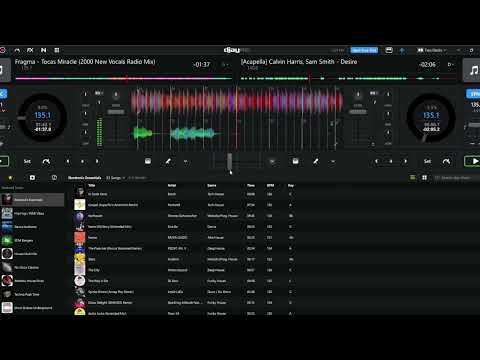Click the right deck jog wheel showing 135.1

[x=431, y=118]
